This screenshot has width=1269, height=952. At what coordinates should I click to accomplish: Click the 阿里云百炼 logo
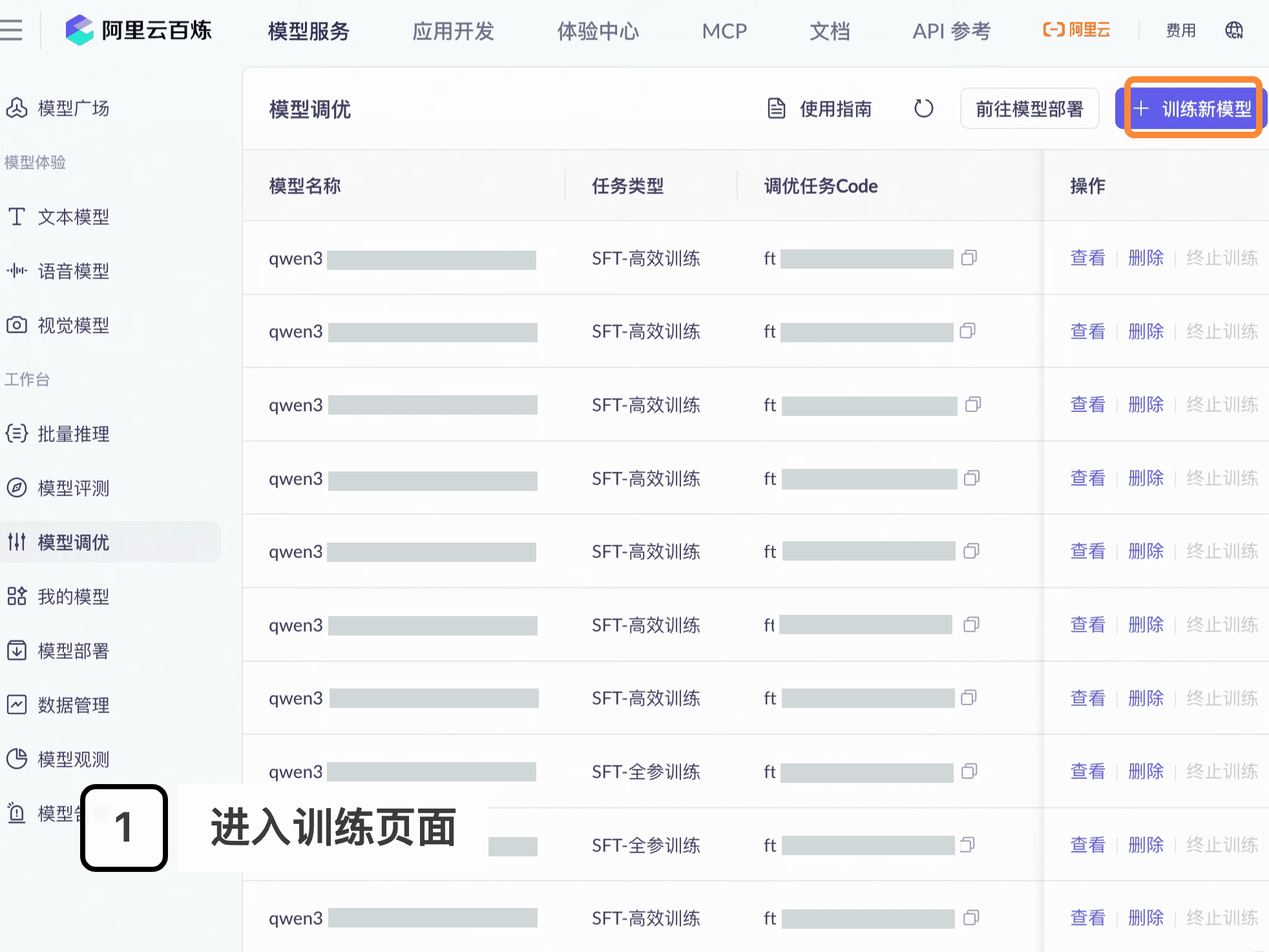139,30
